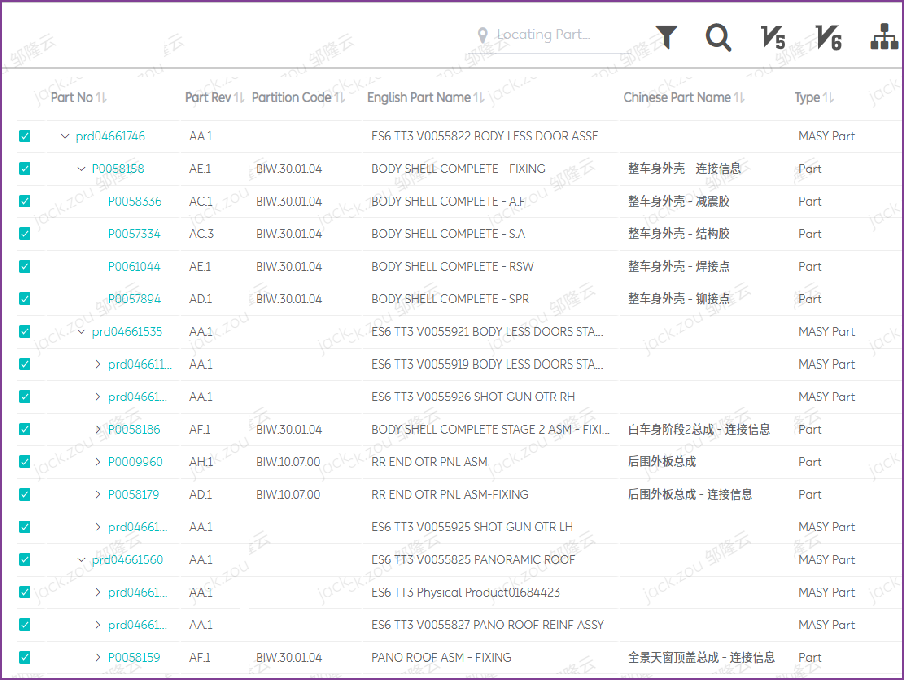Collapse the prd04661746 tree node
The image size is (904, 680).
coord(66,136)
